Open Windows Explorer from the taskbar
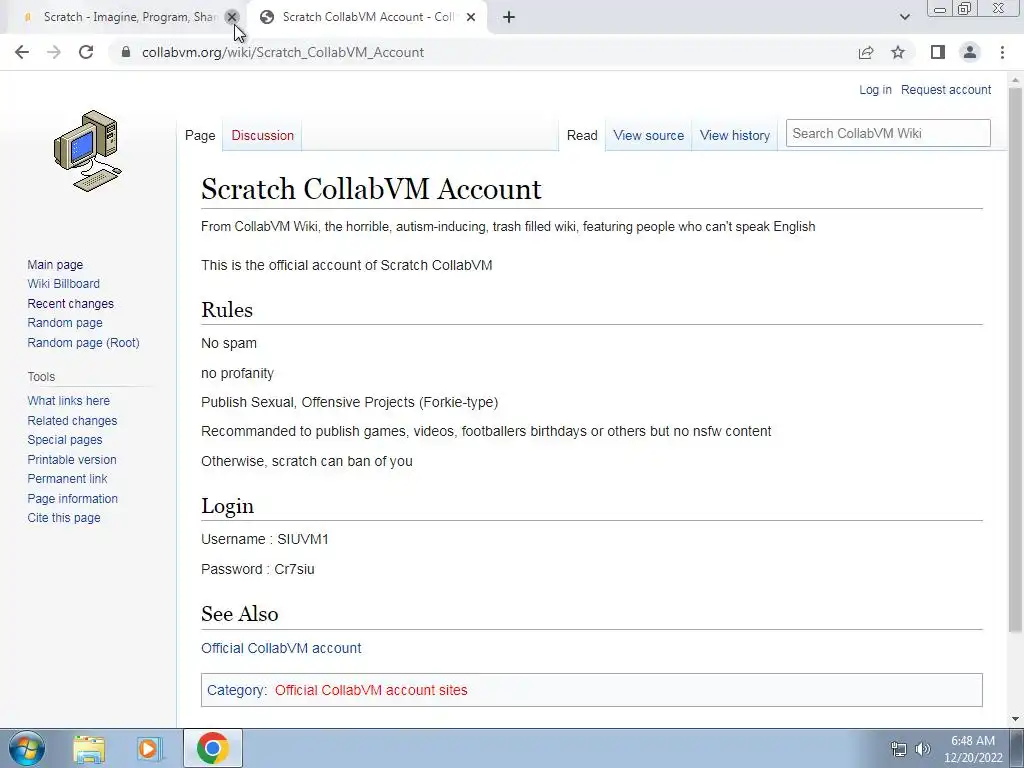Viewport: 1024px width, 768px height. coord(89,749)
